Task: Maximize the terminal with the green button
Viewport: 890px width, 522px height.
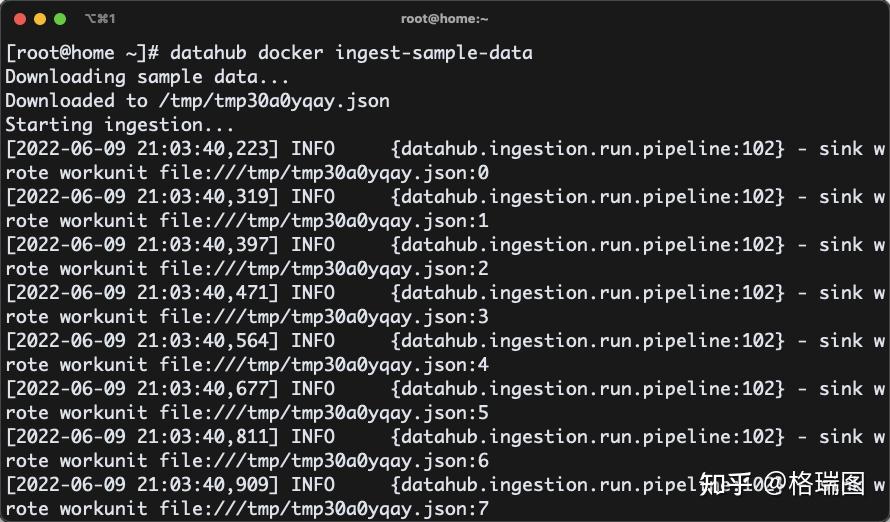Action: pyautogui.click(x=60, y=19)
